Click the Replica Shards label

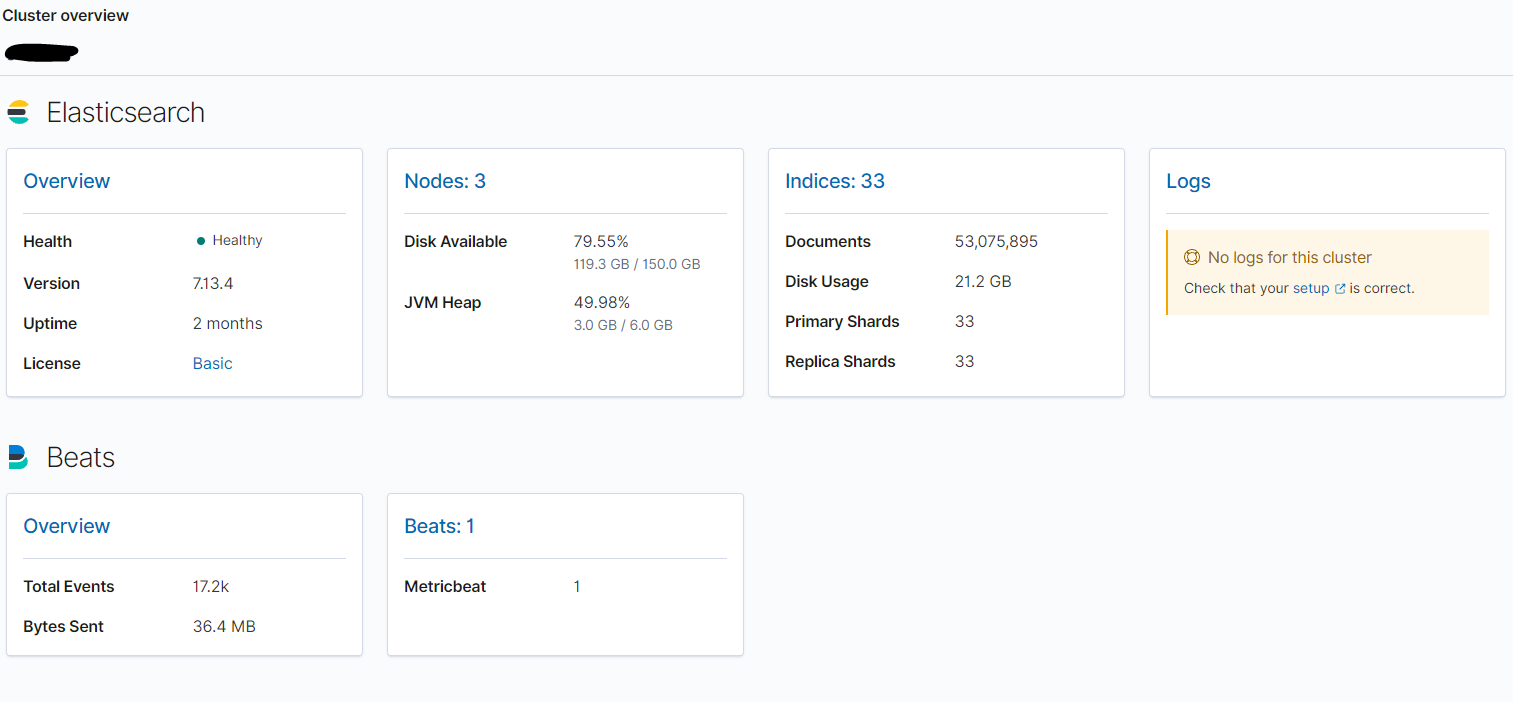tap(840, 361)
